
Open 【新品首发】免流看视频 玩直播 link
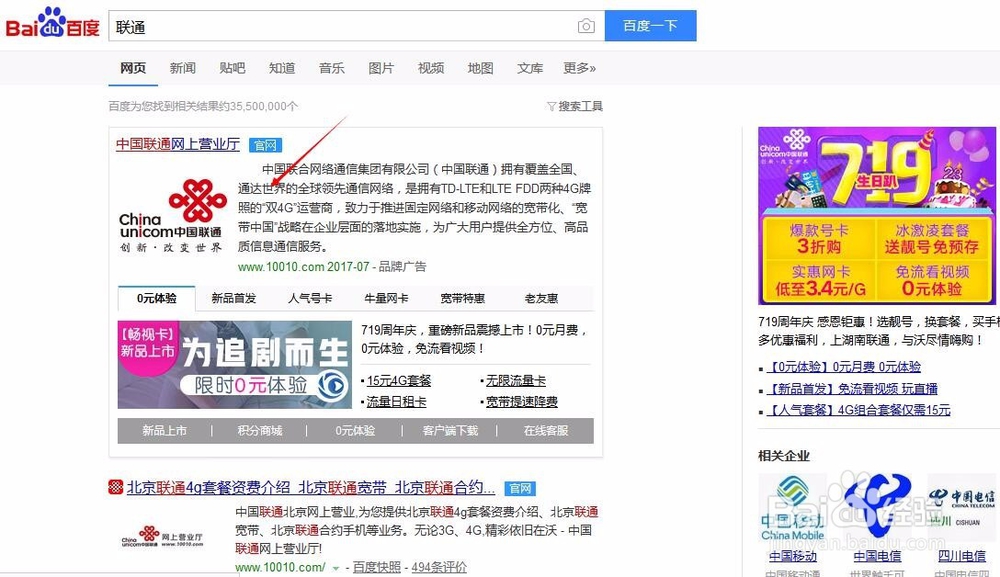(x=851, y=388)
